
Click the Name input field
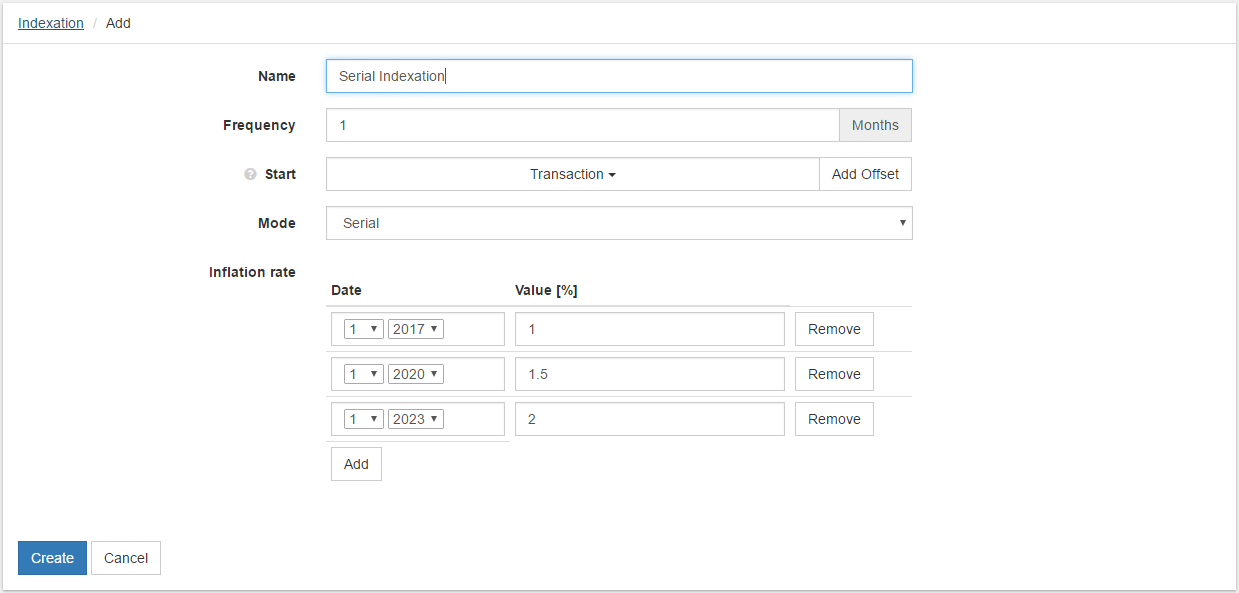click(619, 76)
